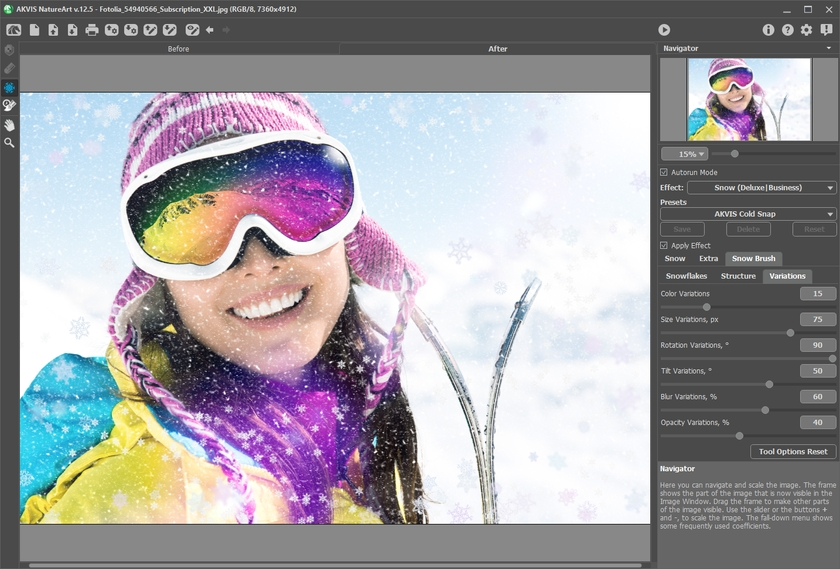Toggle the Autorun Mode checkbox
Viewport: 840px width, 569px height.
pos(664,173)
